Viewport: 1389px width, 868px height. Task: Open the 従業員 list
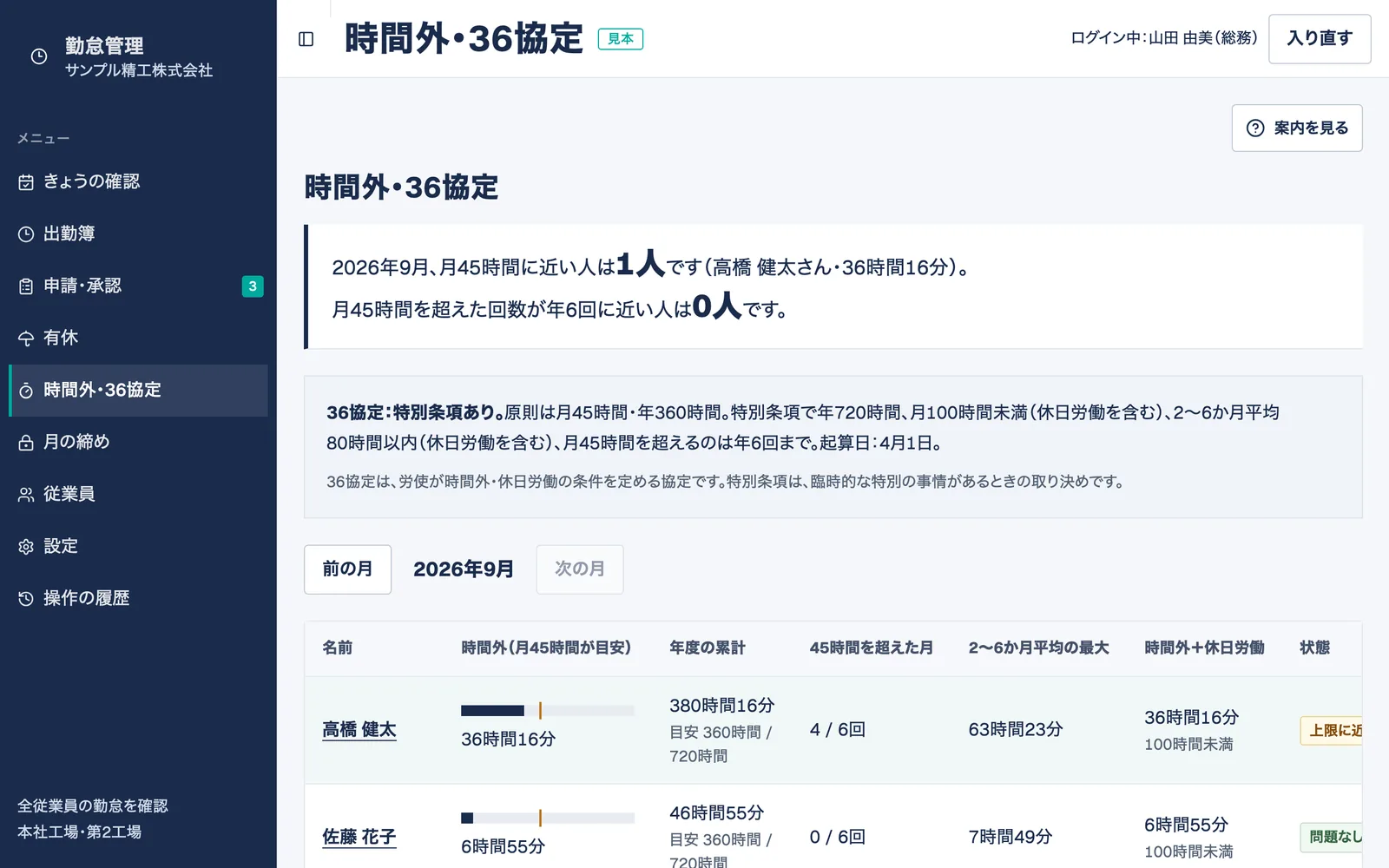click(138, 495)
